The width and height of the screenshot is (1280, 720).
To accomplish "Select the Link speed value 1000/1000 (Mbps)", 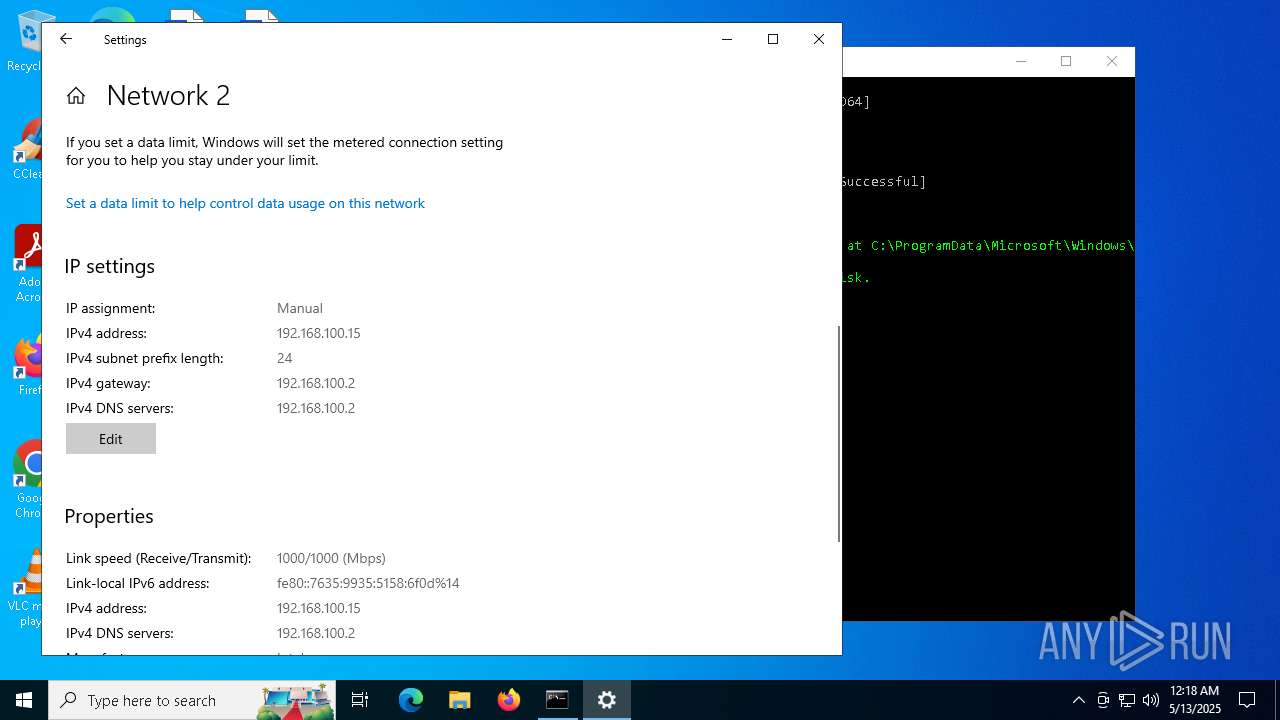I will coord(331,558).
